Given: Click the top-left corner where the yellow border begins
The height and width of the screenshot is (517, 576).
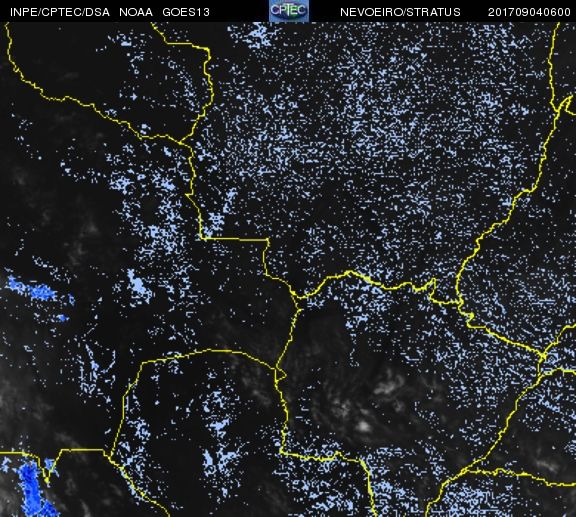Looking at the screenshot, I should [x=7, y=26].
